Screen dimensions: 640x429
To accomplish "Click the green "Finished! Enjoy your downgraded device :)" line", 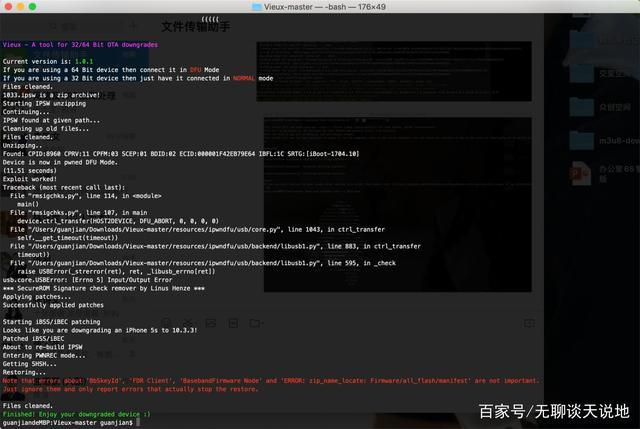I will coord(76,414).
